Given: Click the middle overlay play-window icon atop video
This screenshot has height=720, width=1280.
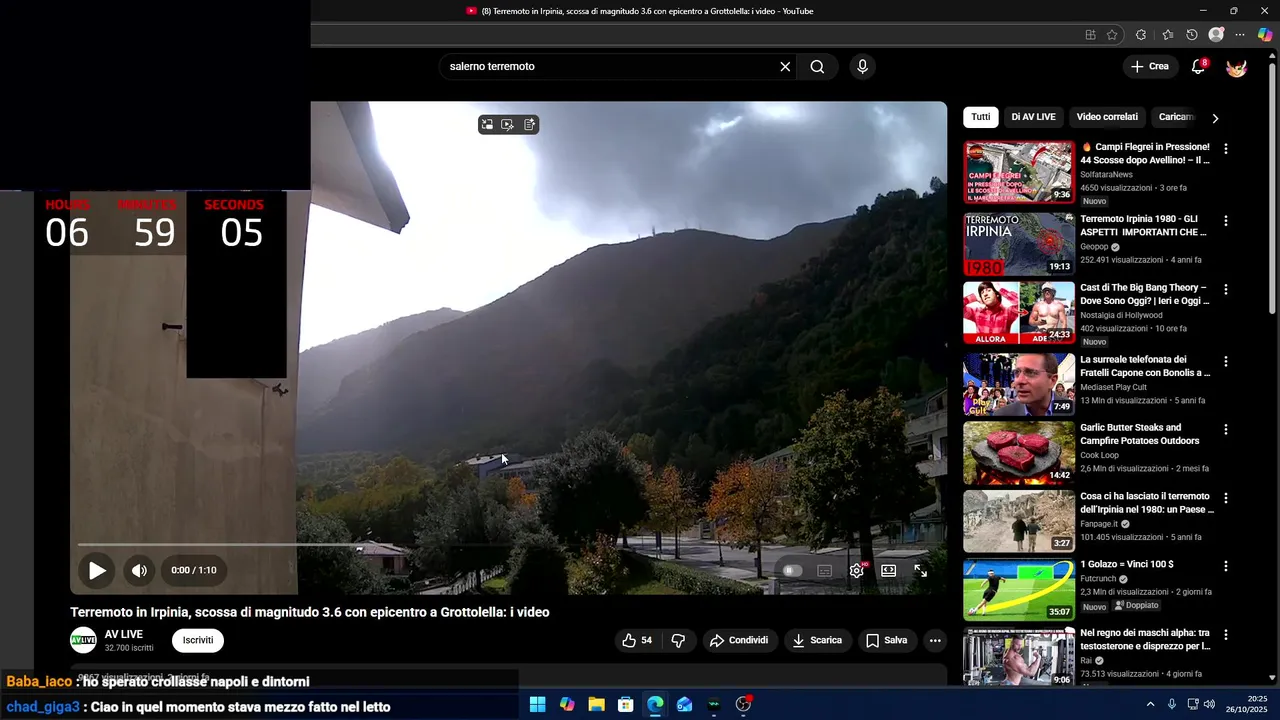Looking at the screenshot, I should [508, 125].
